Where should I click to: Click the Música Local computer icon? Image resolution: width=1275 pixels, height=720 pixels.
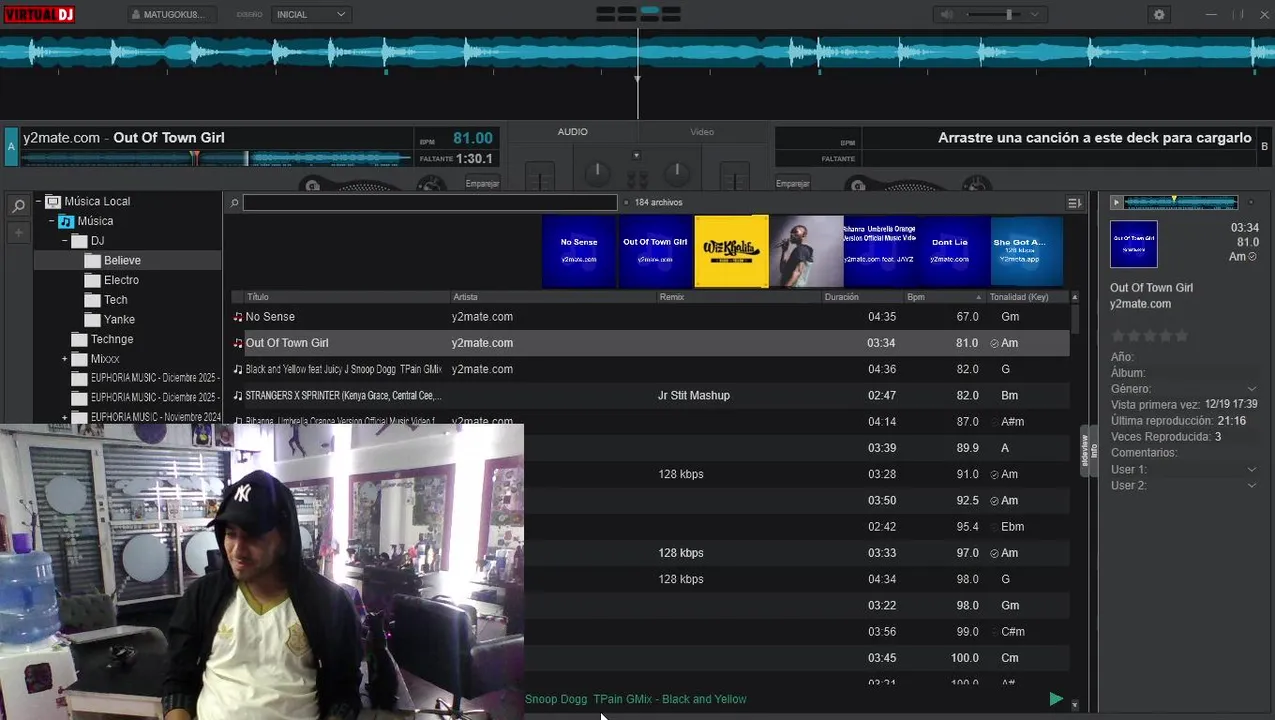(53, 201)
